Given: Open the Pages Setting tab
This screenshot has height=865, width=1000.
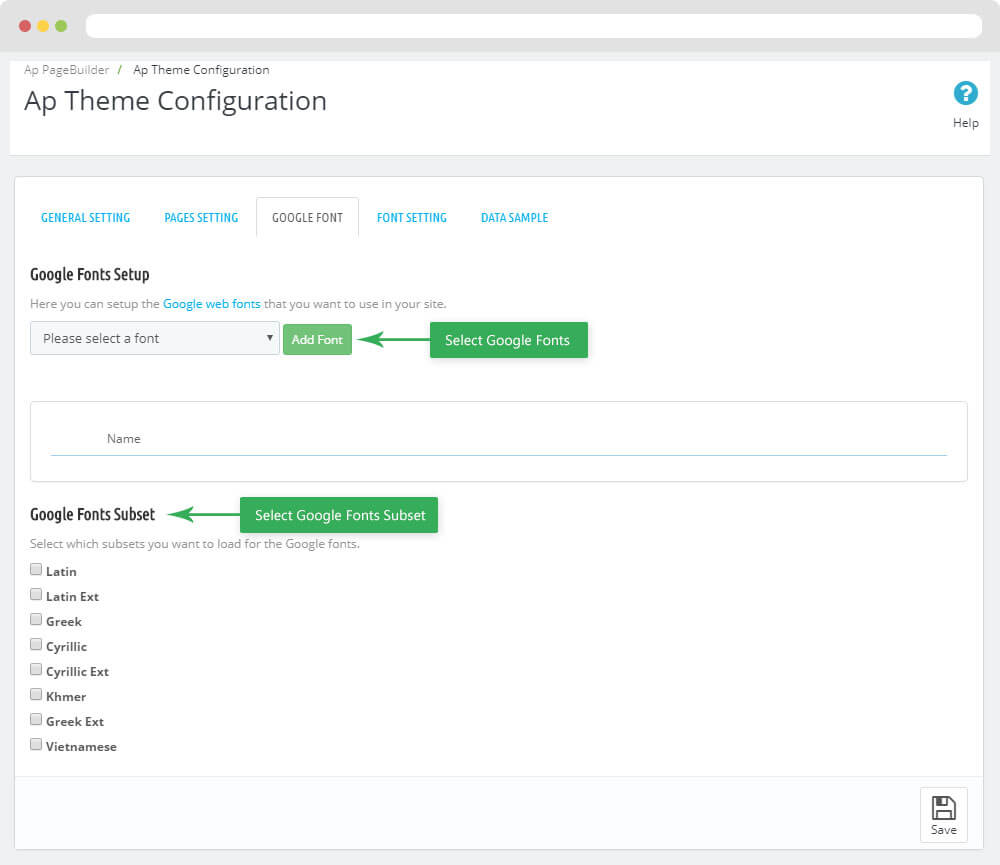Looking at the screenshot, I should click(x=201, y=218).
